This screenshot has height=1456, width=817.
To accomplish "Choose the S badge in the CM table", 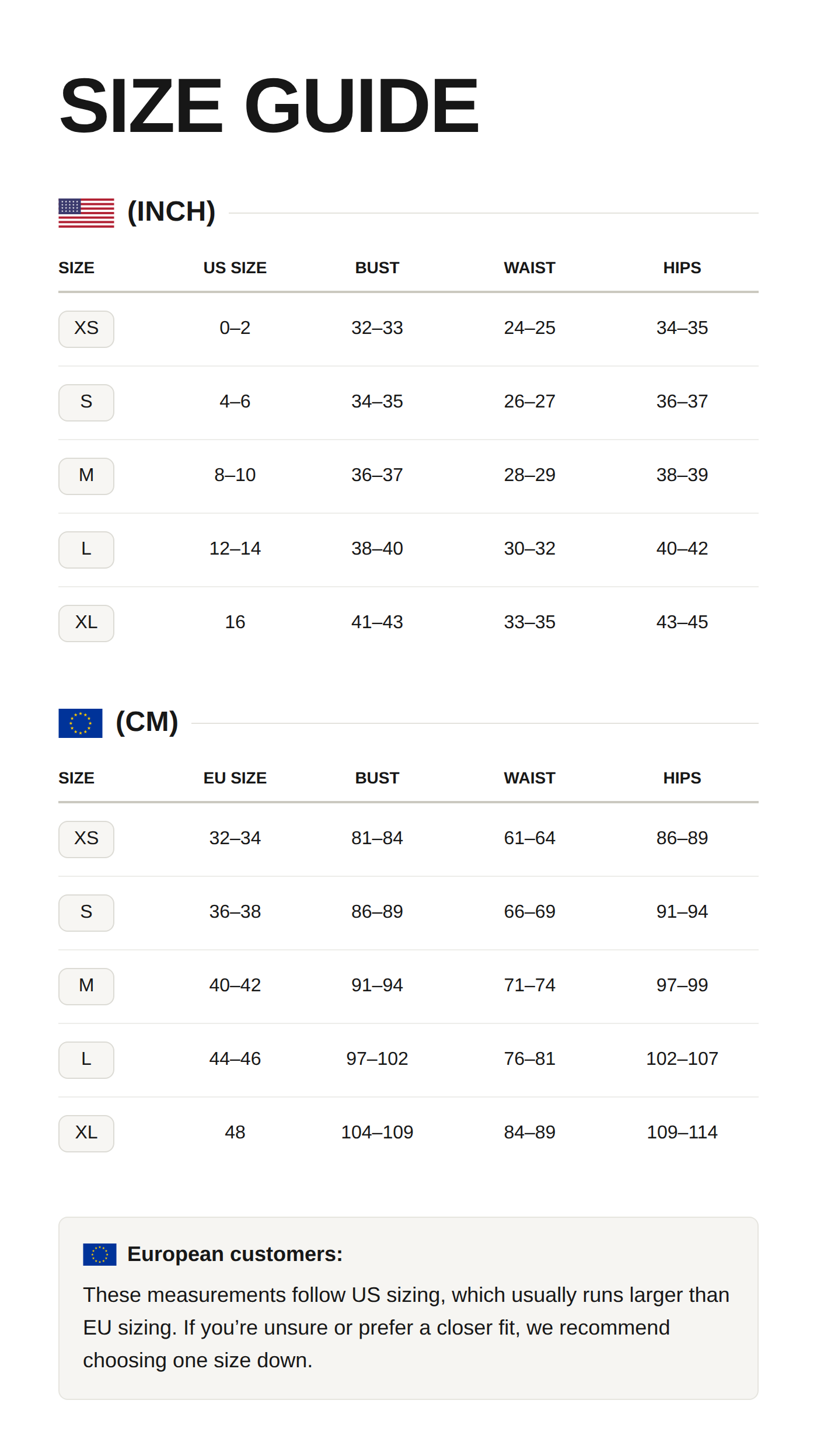I will point(86,912).
